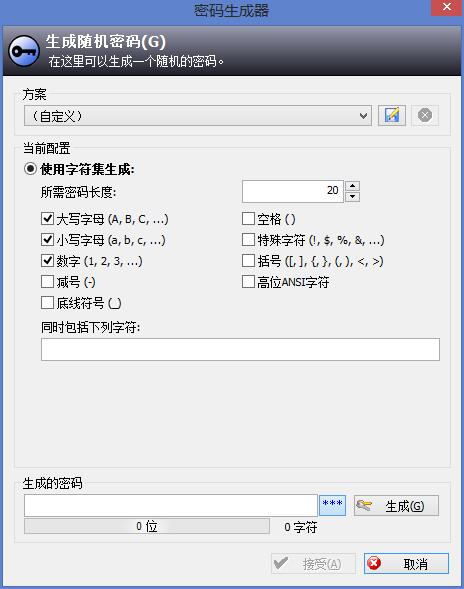The width and height of the screenshot is (464, 589).
Task: Enable 特殊字符 (!, $, %, &, ...) checkbox
Action: tap(248, 239)
